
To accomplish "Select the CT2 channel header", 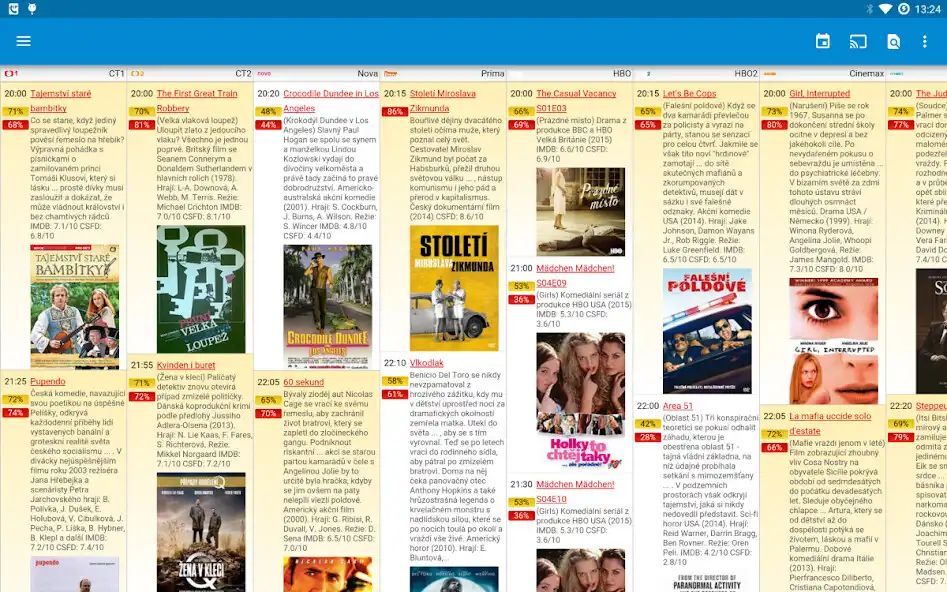I will 190,74.
